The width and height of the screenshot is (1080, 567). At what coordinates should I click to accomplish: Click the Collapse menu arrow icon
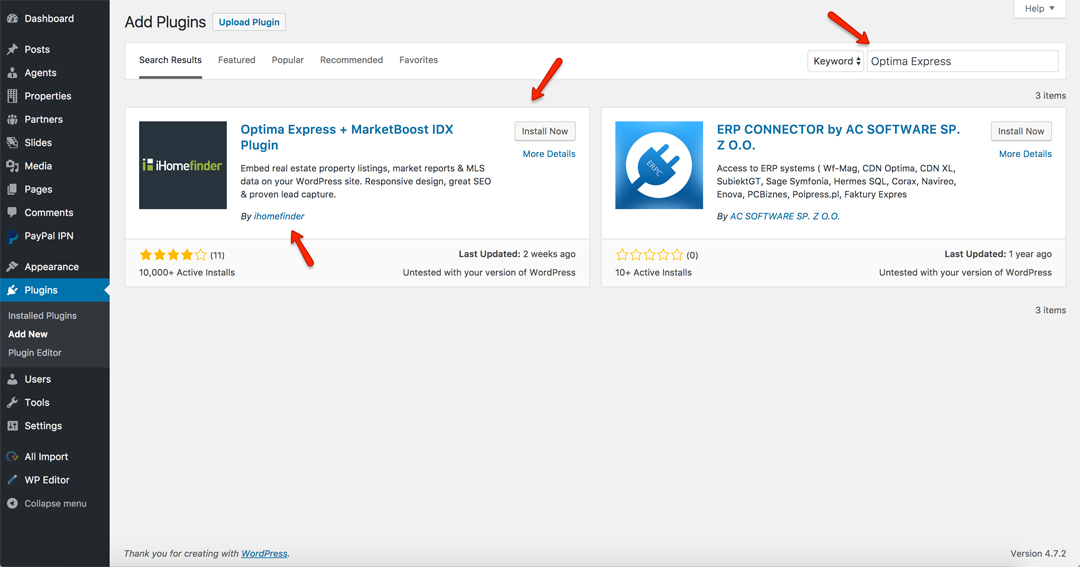coord(12,504)
